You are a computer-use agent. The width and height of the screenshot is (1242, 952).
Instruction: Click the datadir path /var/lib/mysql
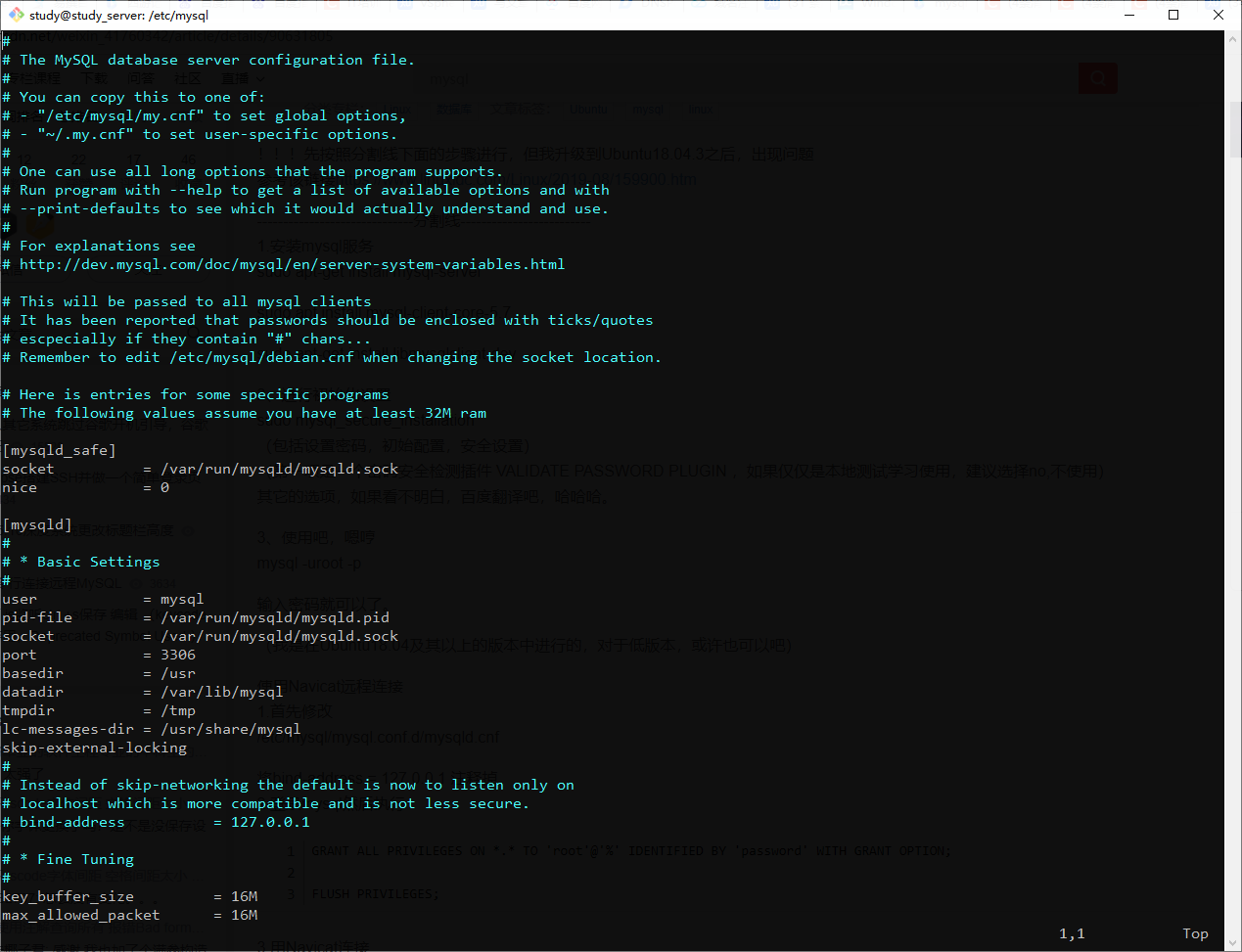pos(222,692)
